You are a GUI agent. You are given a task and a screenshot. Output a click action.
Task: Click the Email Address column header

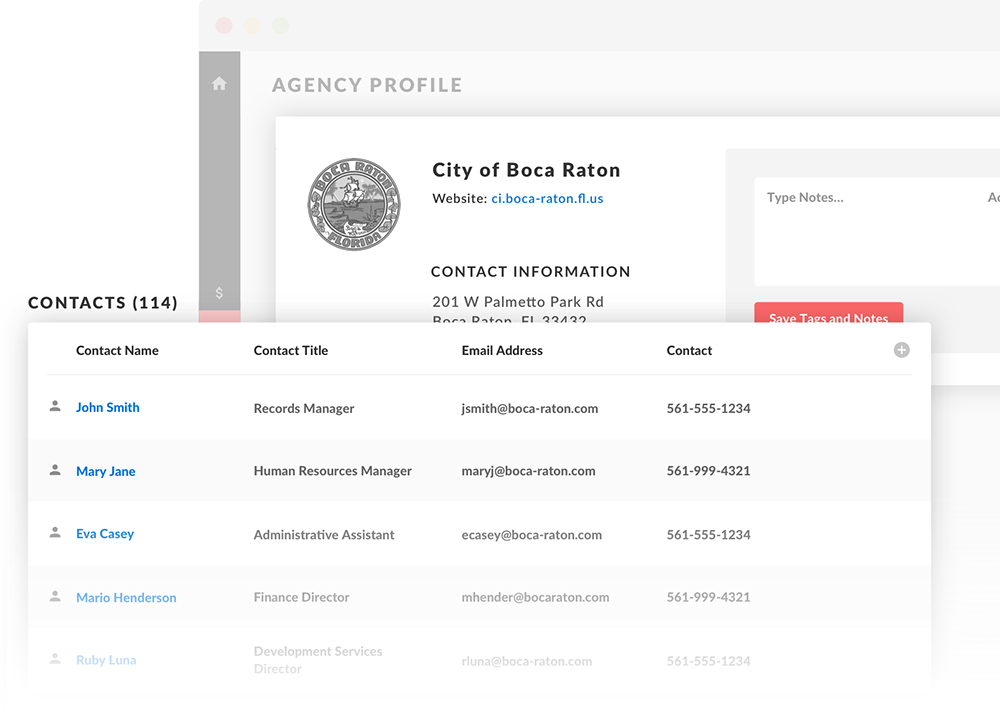pyautogui.click(x=503, y=350)
